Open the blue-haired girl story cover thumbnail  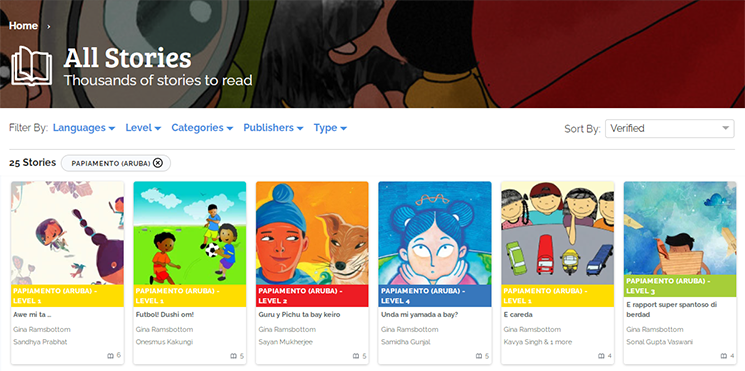click(435, 233)
